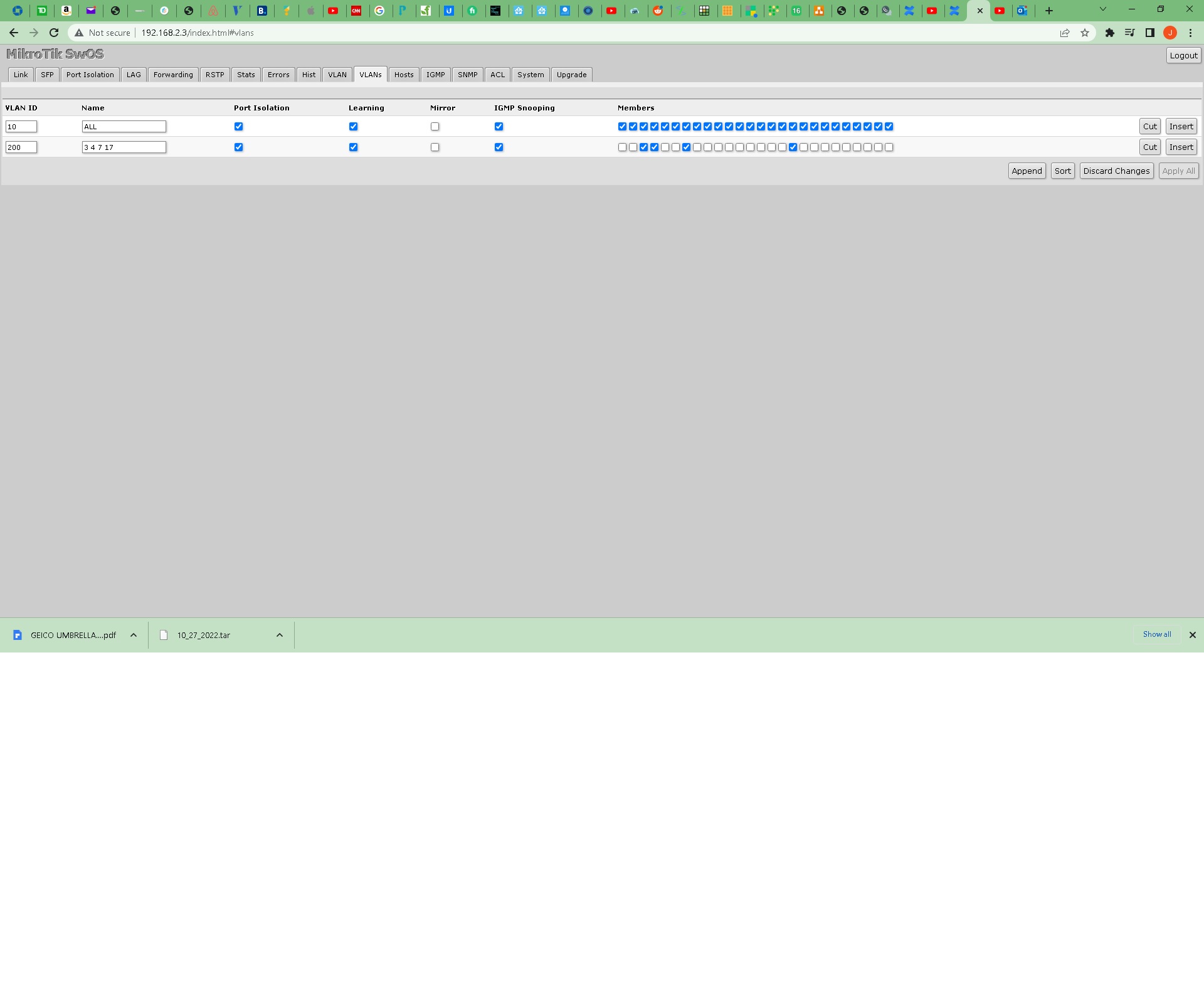Image resolution: width=1204 pixels, height=985 pixels.
Task: Click the Append button
Action: (1027, 171)
